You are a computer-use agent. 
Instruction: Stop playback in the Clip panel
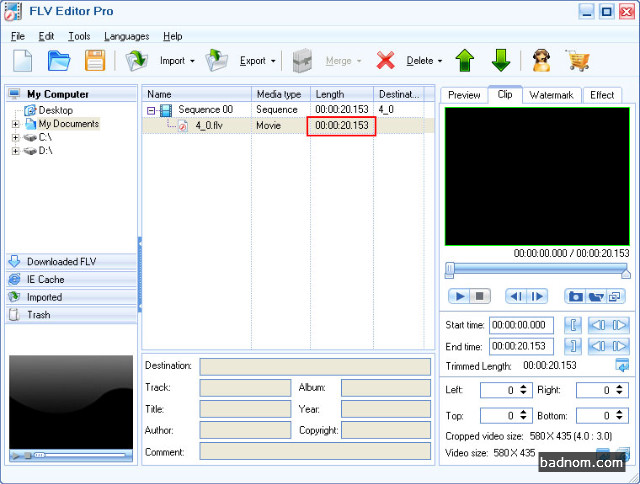click(480, 296)
